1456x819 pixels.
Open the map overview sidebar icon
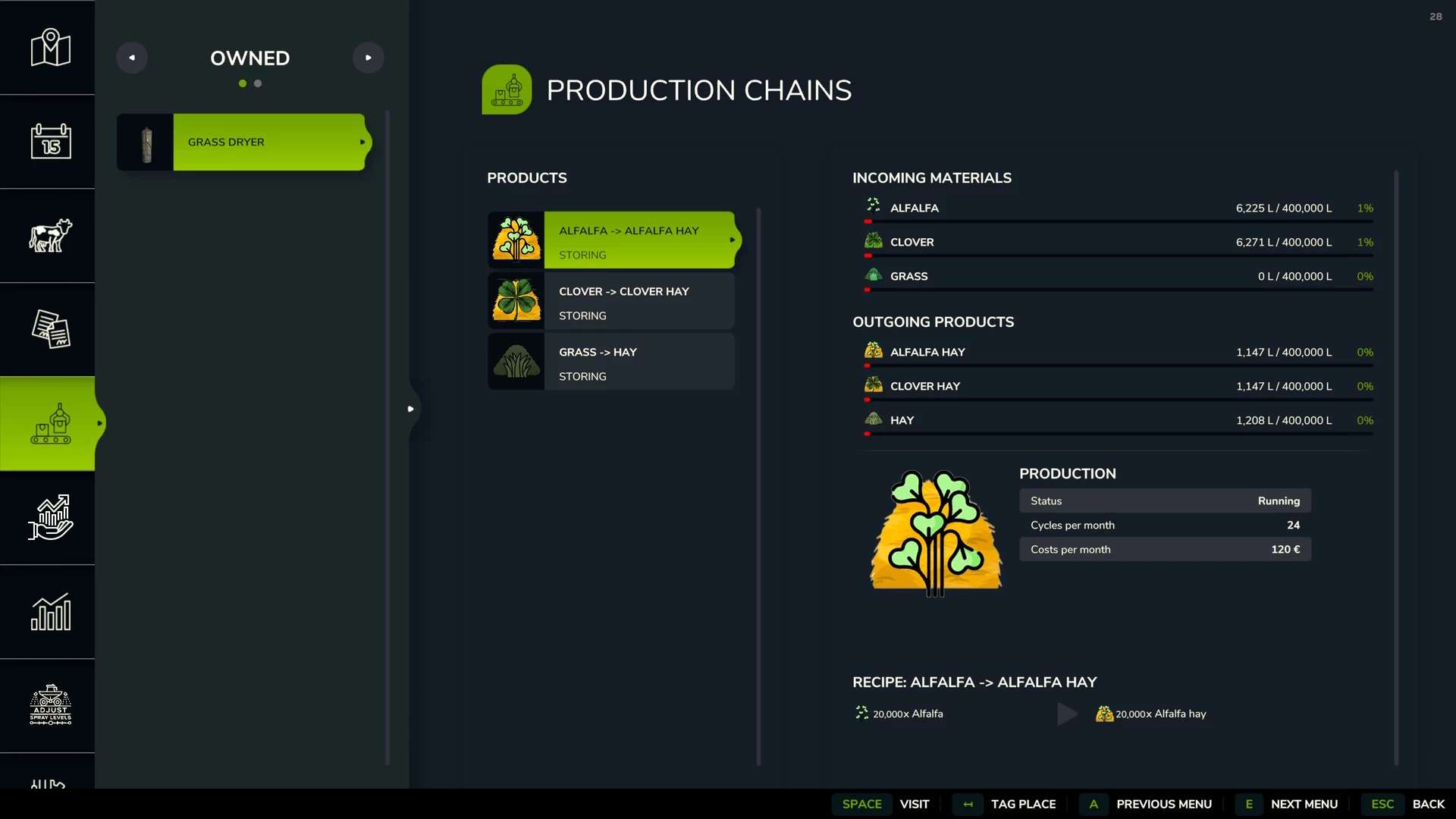(x=50, y=48)
